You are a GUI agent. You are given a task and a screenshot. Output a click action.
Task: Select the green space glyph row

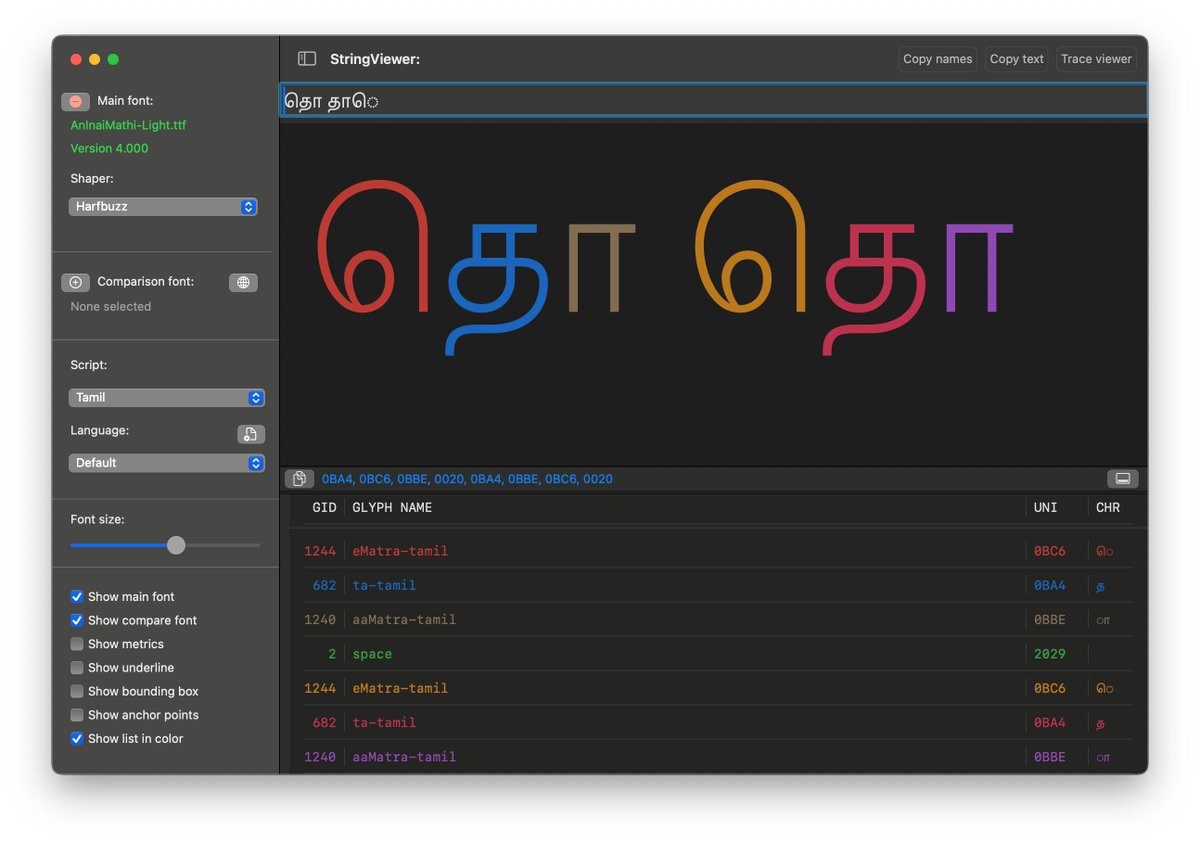[x=718, y=654]
